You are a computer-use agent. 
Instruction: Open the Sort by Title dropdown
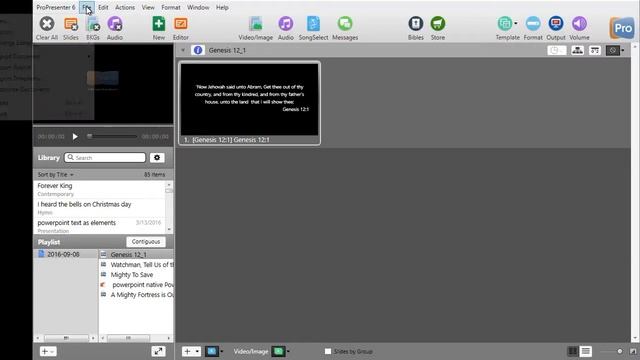(56, 174)
